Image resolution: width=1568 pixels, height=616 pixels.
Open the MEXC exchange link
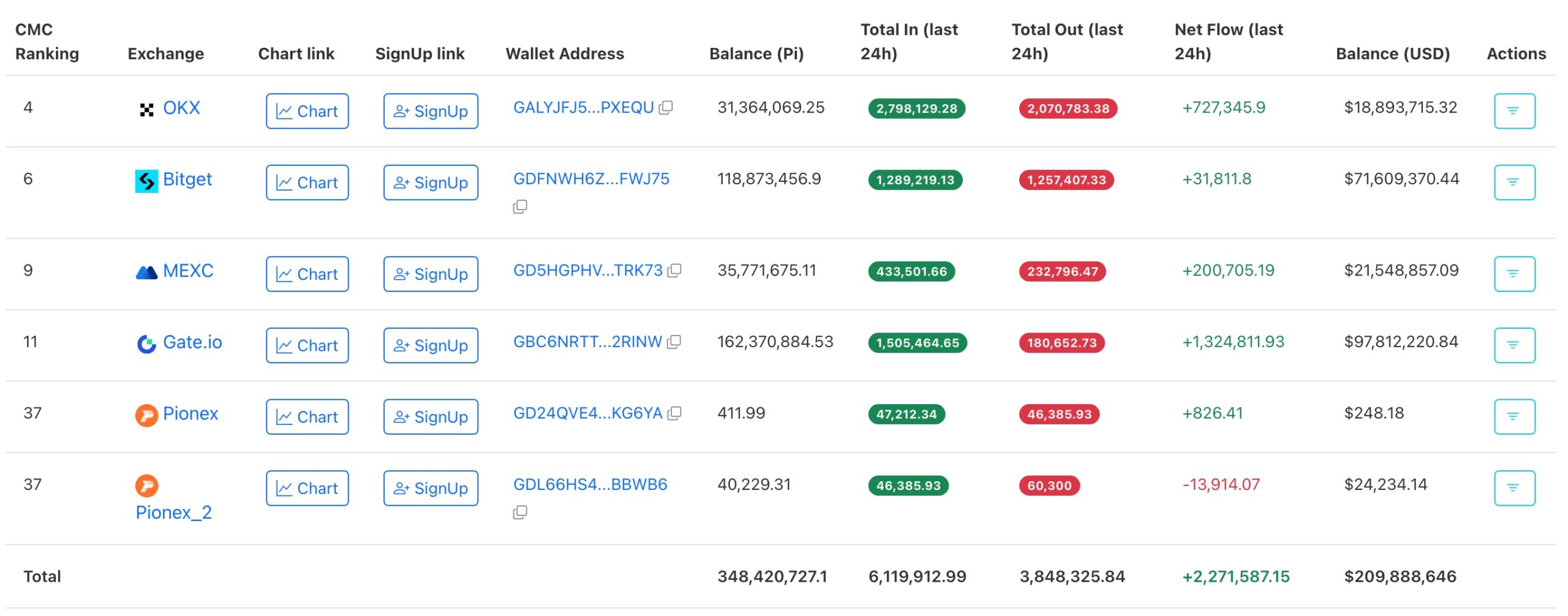click(187, 271)
